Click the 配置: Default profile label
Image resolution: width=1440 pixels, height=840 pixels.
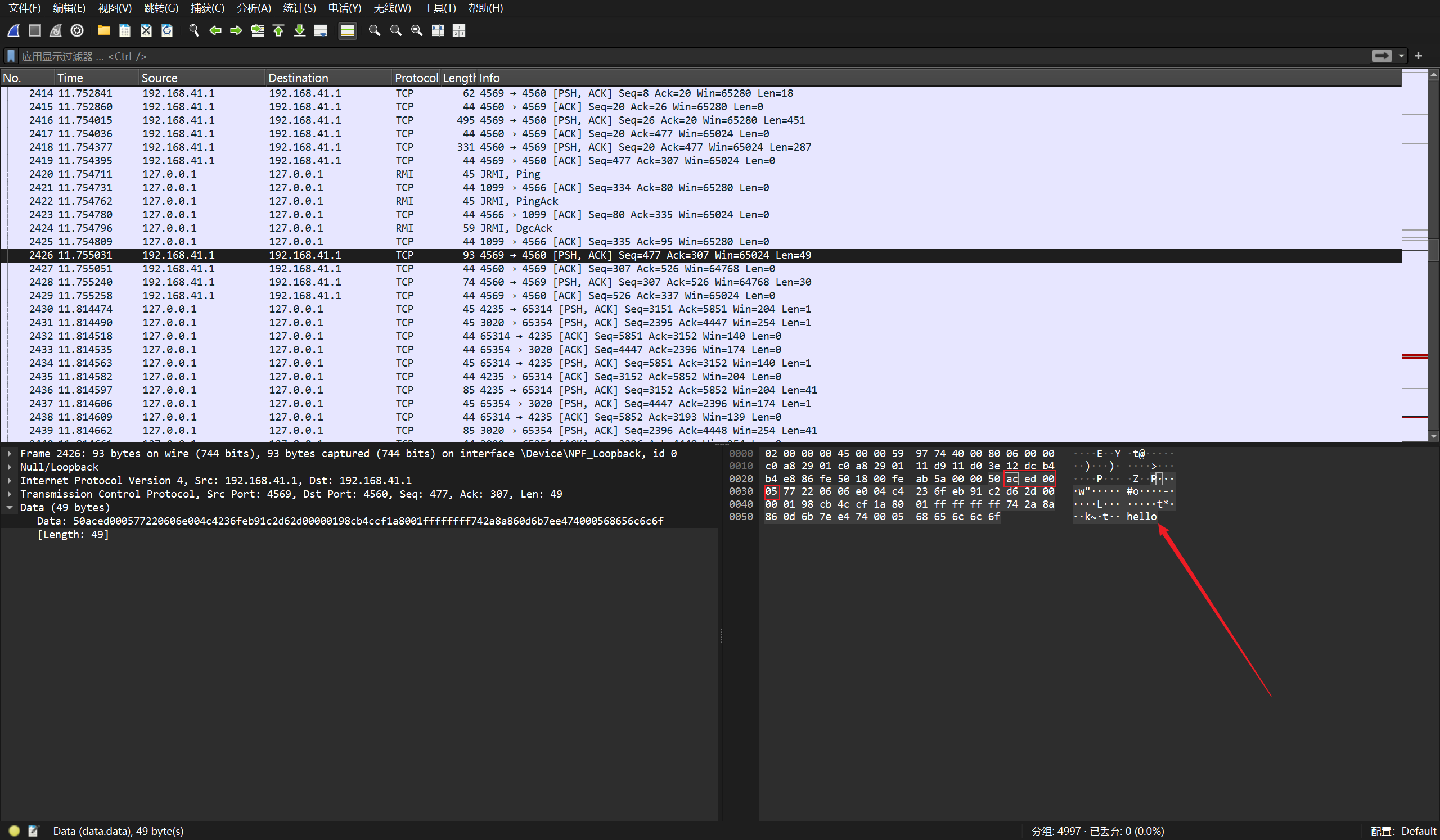[x=1403, y=831]
